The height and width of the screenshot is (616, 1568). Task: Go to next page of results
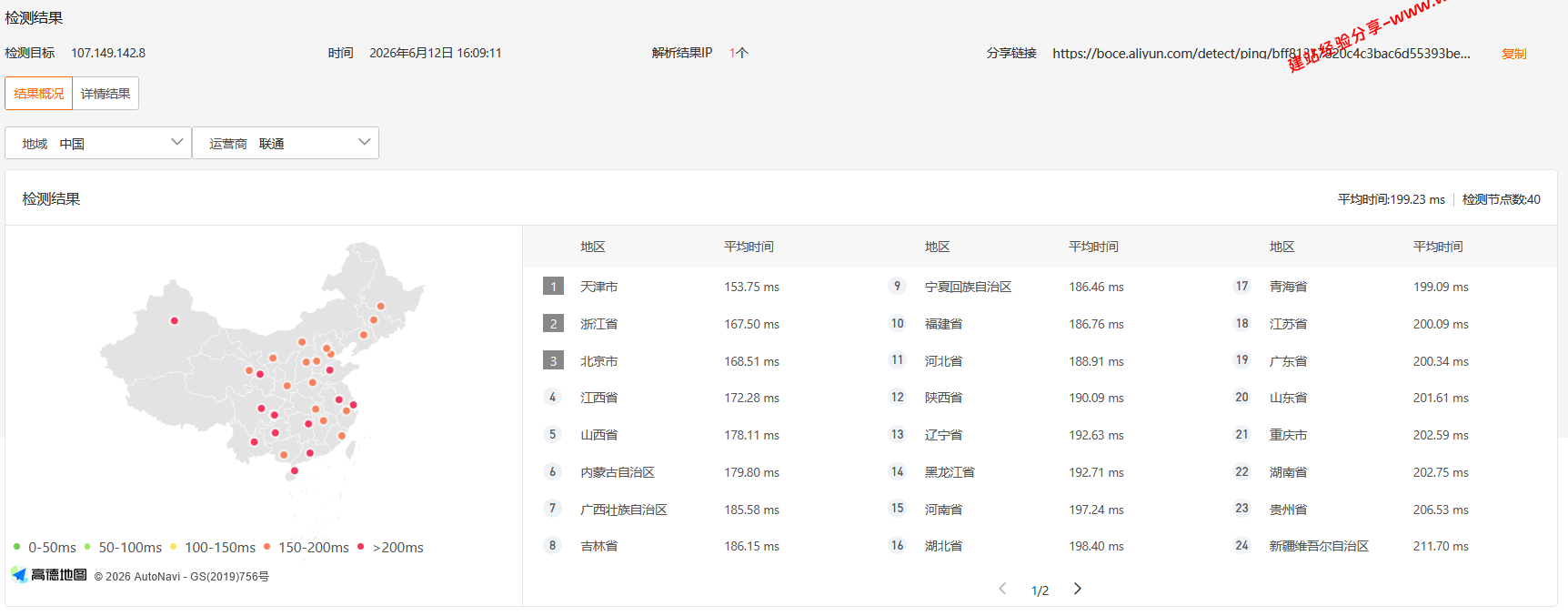tap(1078, 589)
